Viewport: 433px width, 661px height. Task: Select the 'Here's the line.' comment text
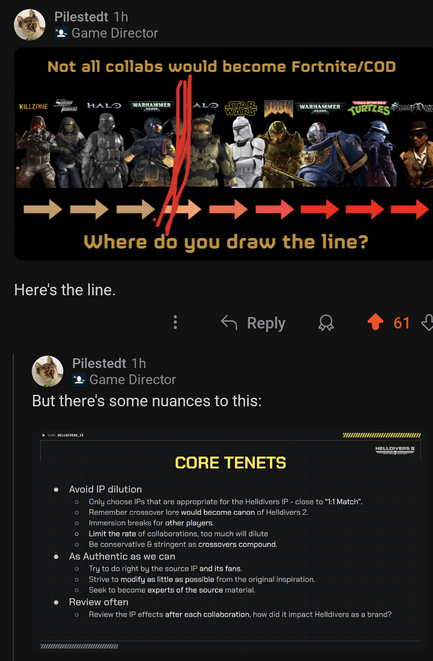tap(65, 290)
